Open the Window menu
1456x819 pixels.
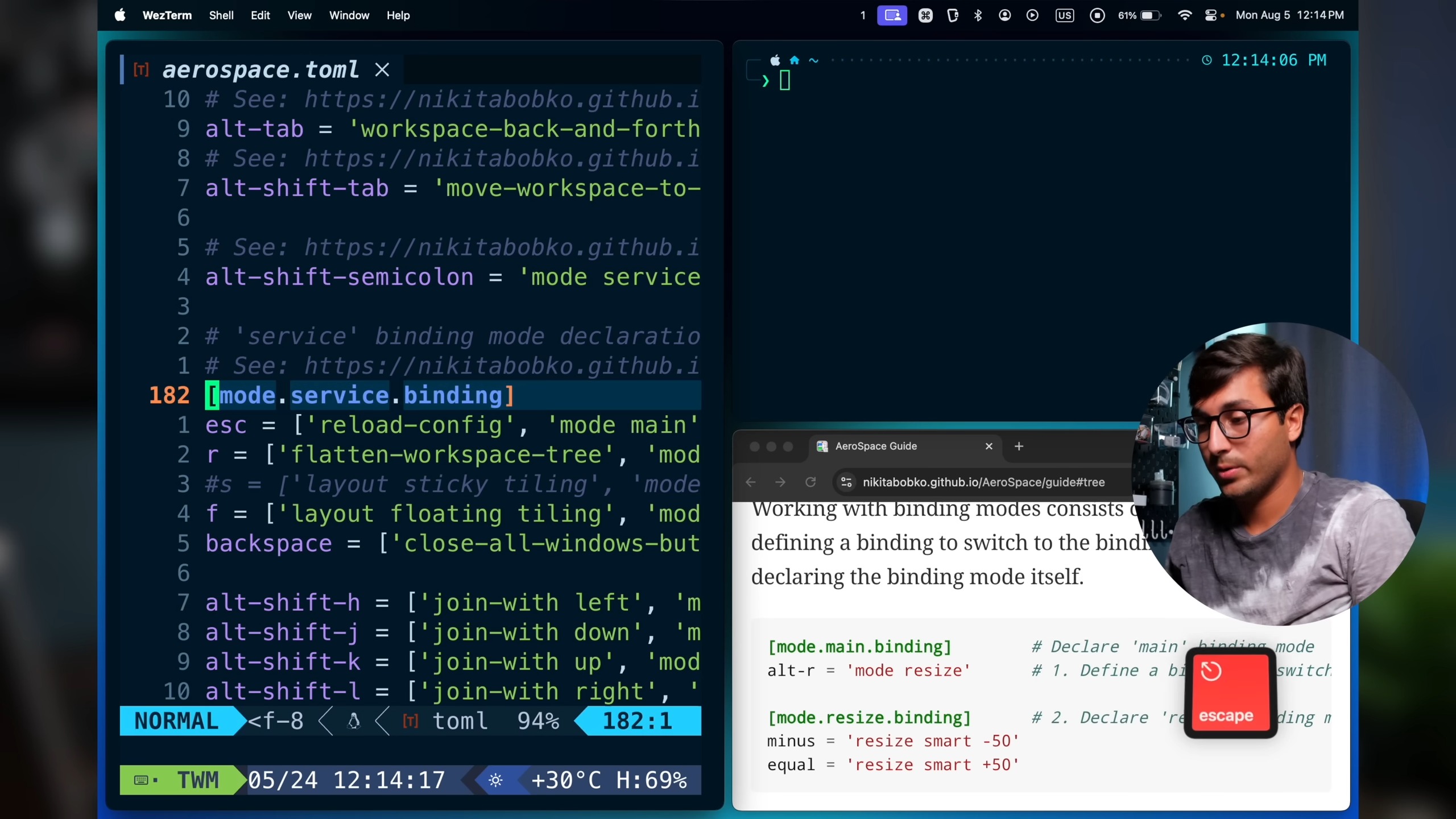tap(349, 15)
